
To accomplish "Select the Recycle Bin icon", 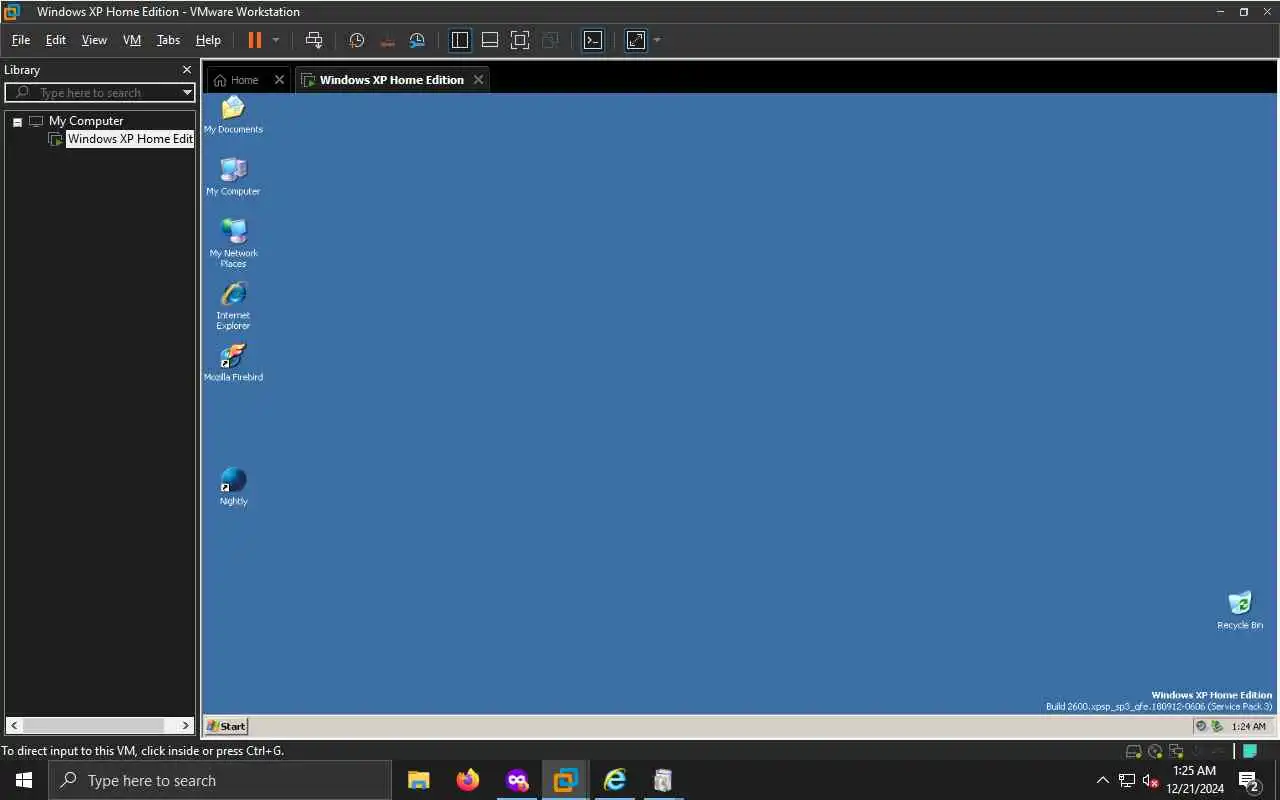I will click(x=1240, y=610).
